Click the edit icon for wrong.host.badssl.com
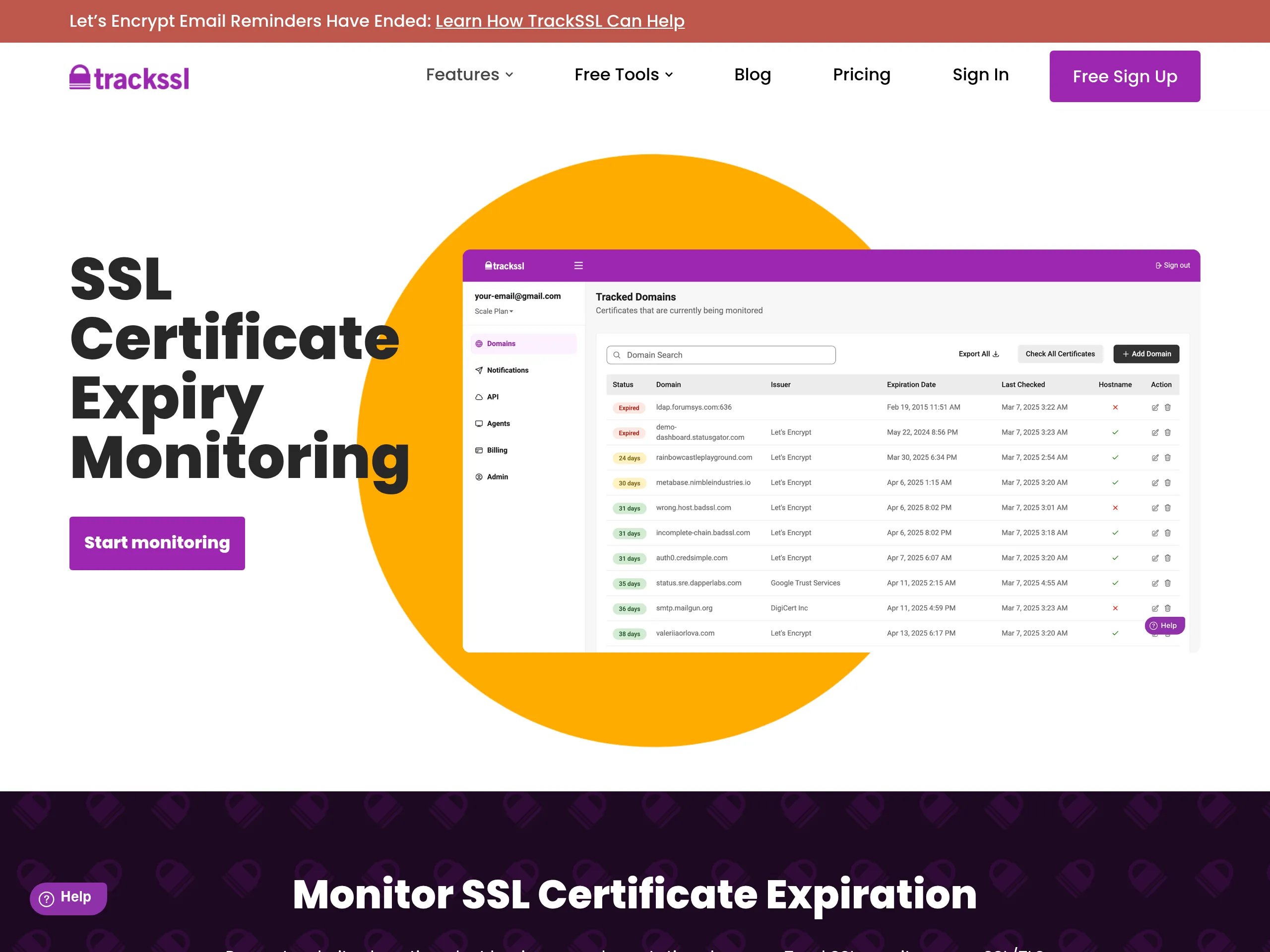 point(1154,508)
